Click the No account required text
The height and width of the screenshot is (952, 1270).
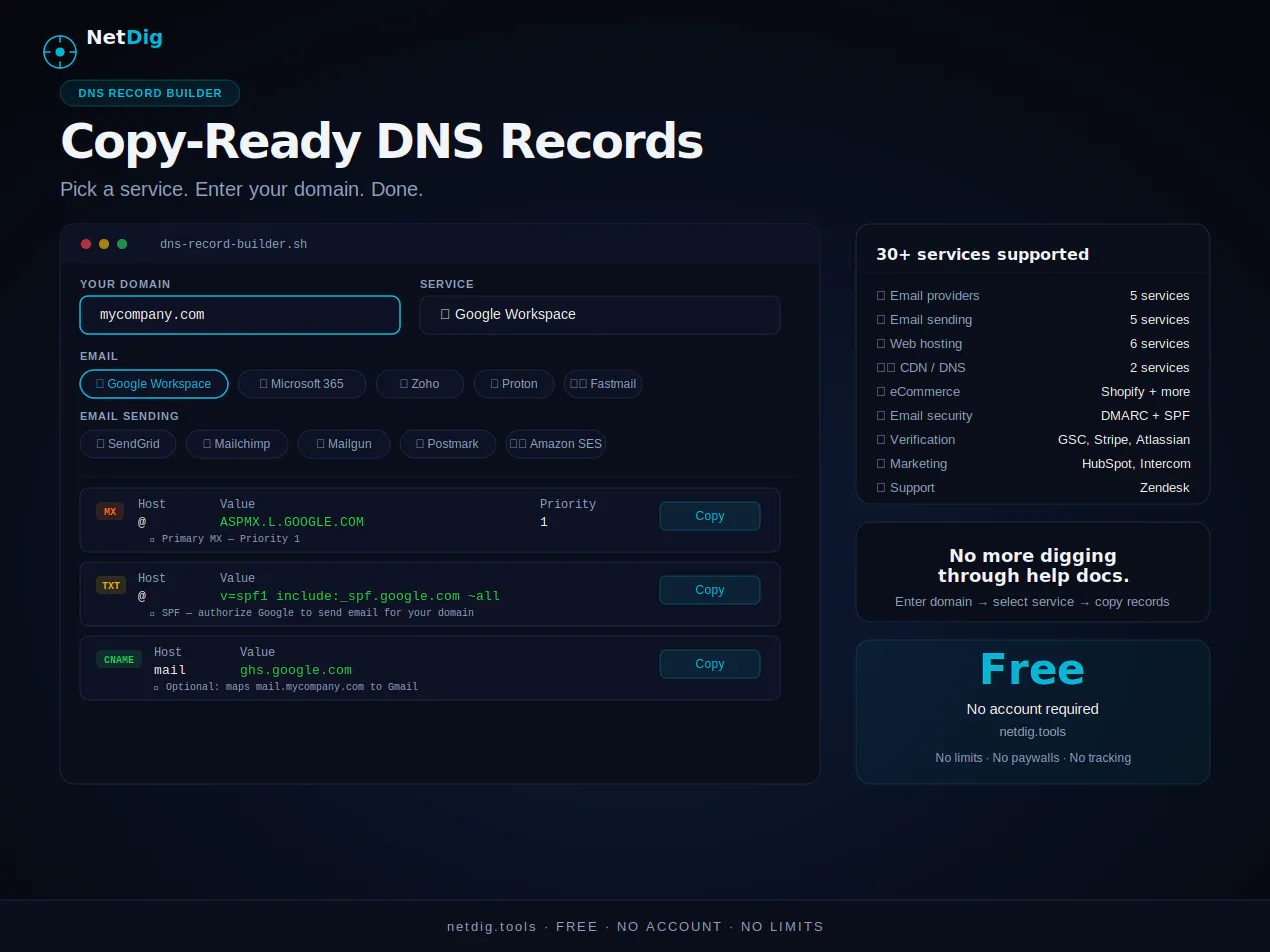[1033, 709]
